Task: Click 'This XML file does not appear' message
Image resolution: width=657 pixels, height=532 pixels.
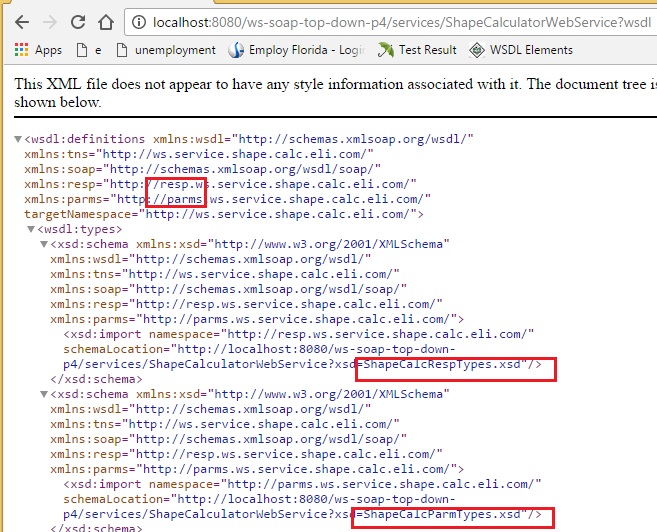Action: point(333,93)
